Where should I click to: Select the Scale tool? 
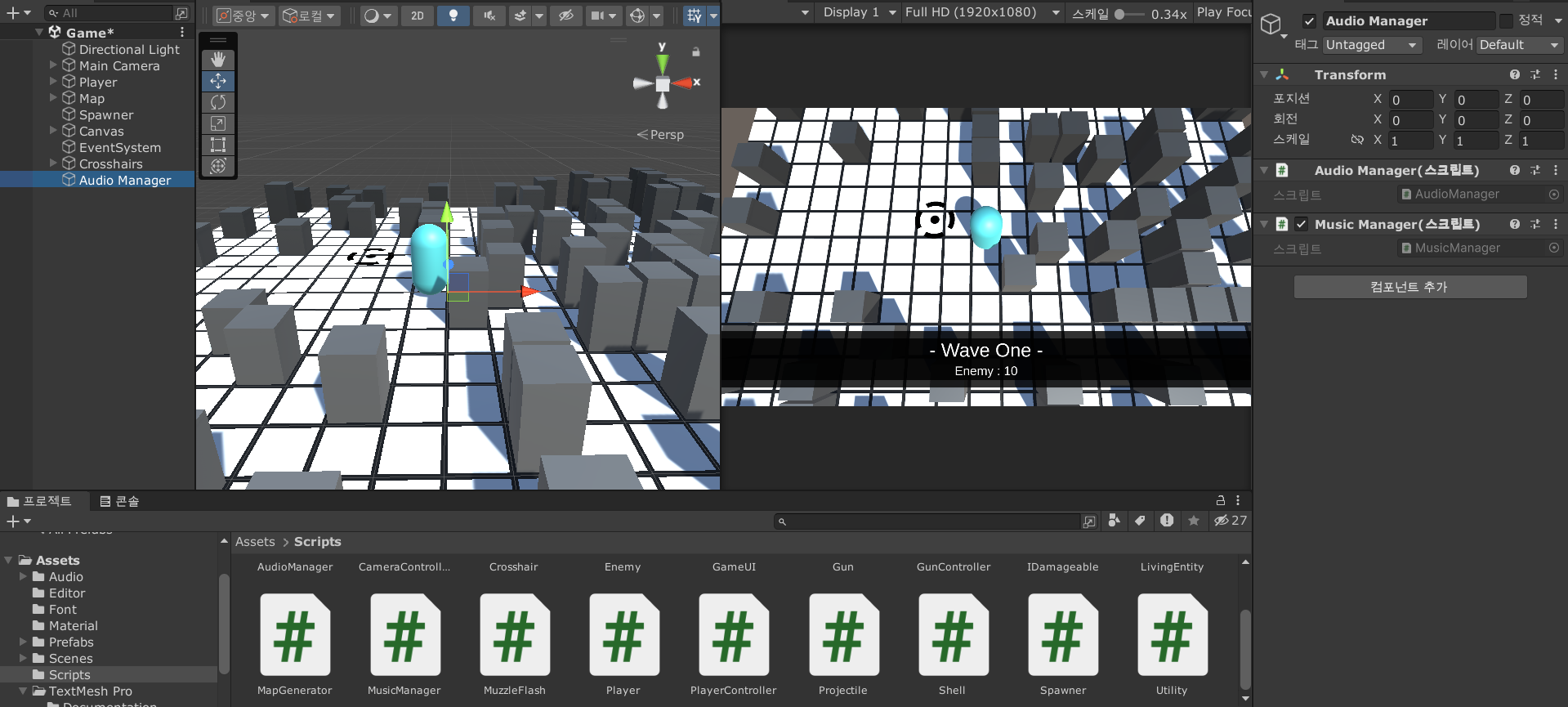(x=218, y=123)
